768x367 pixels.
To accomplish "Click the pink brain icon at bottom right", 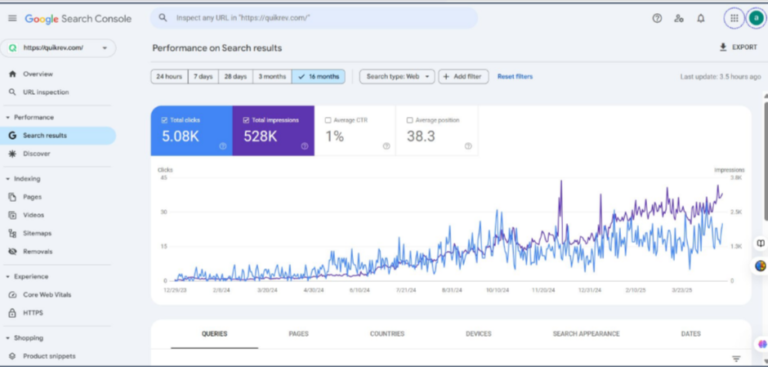I will pyautogui.click(x=762, y=344).
